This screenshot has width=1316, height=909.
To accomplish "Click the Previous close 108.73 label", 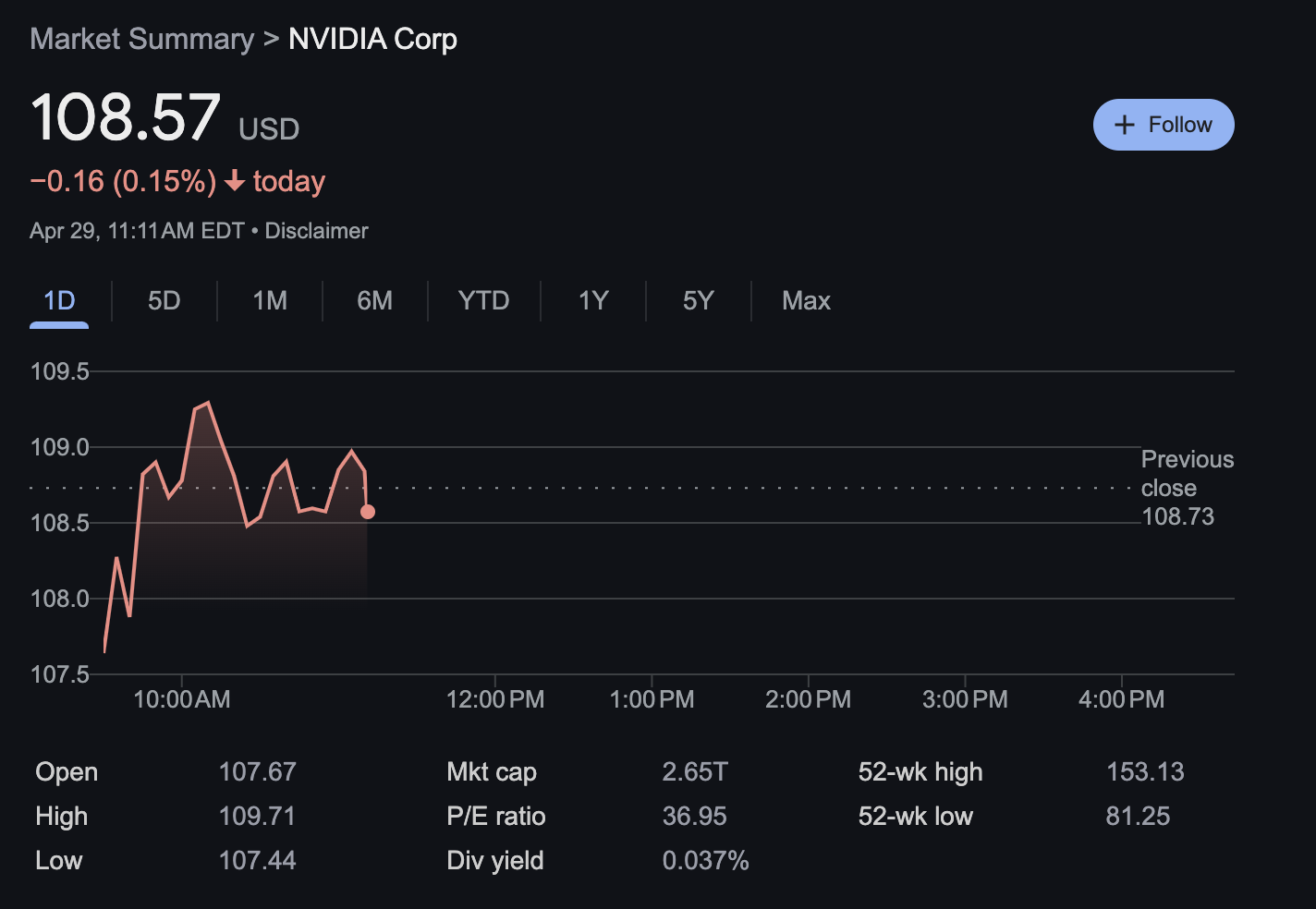I will coord(1187,488).
